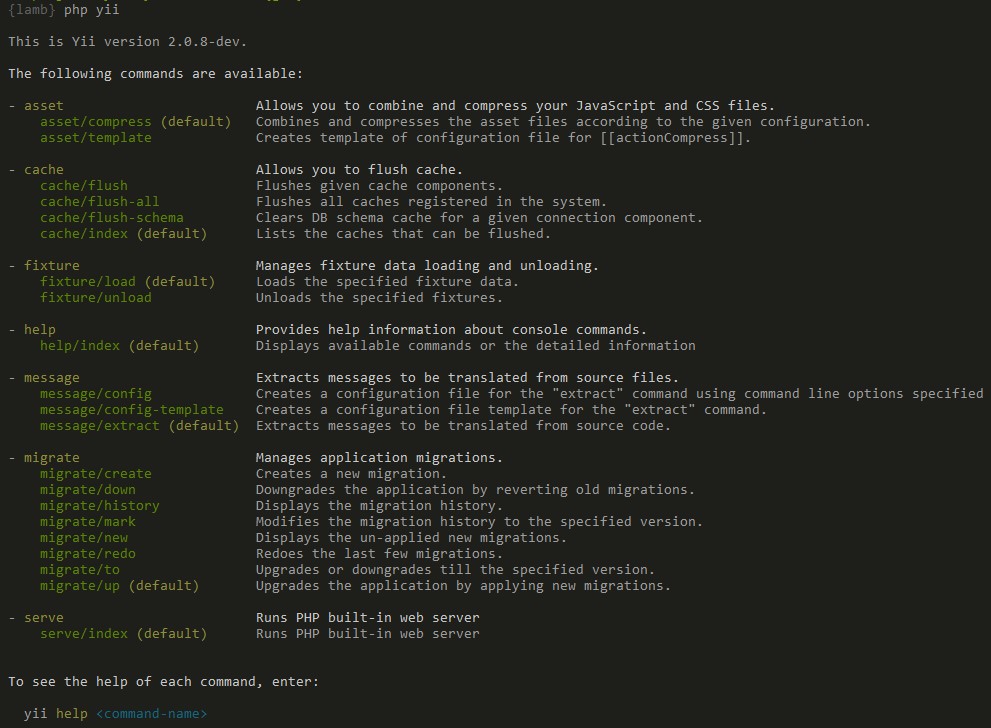Click the message/config-template command
Screen dimensions: 991x728
point(131,410)
